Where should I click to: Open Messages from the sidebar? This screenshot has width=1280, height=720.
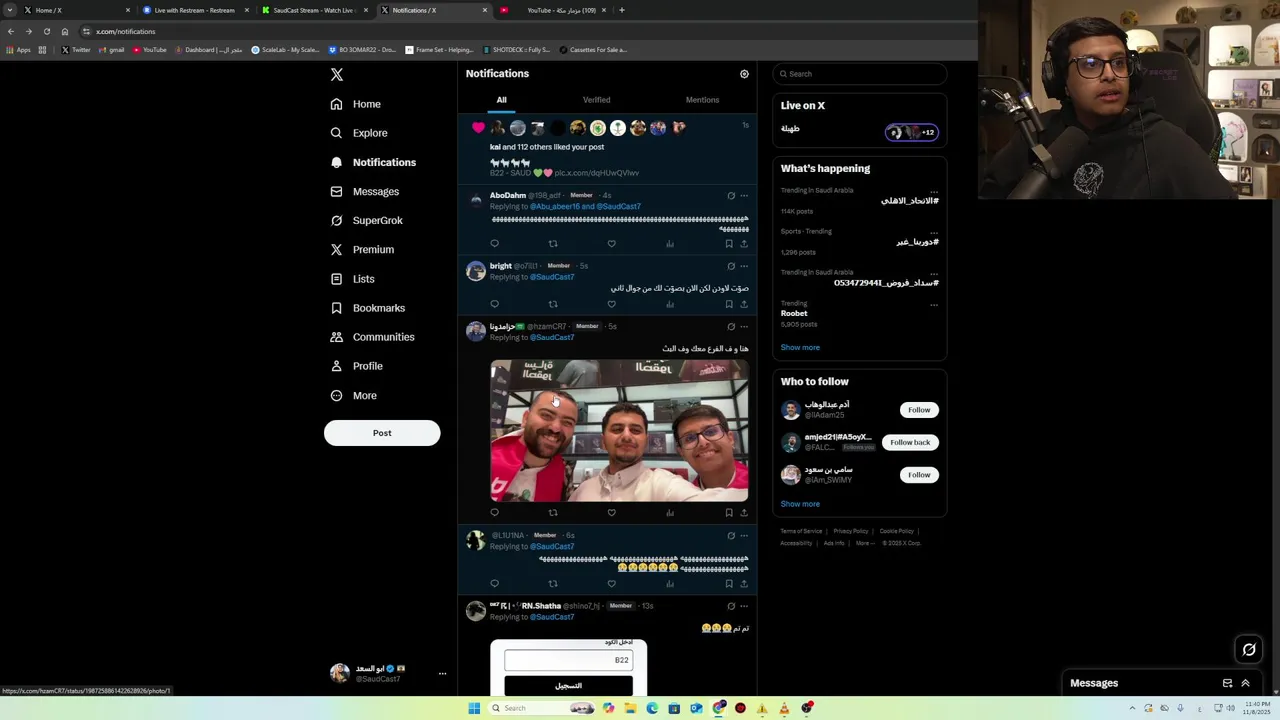click(365, 191)
